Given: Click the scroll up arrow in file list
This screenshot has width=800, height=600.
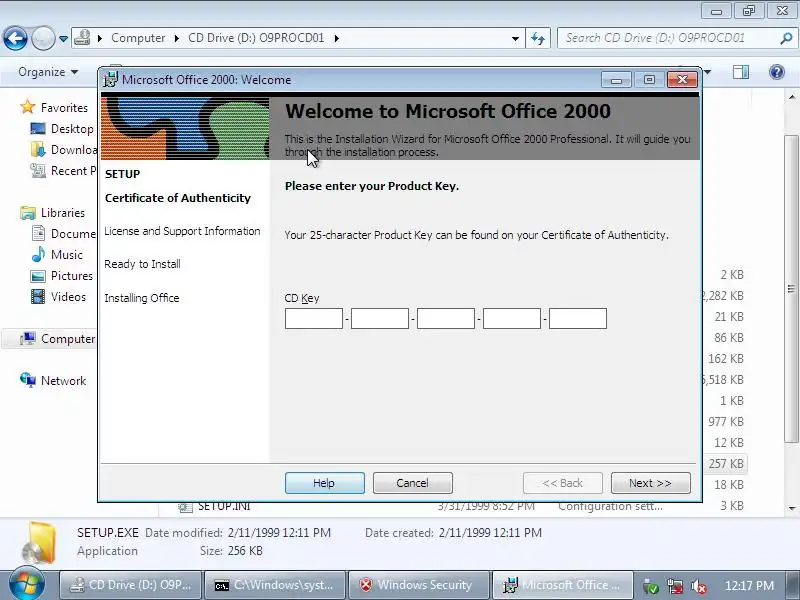Looking at the screenshot, I should (792, 96).
